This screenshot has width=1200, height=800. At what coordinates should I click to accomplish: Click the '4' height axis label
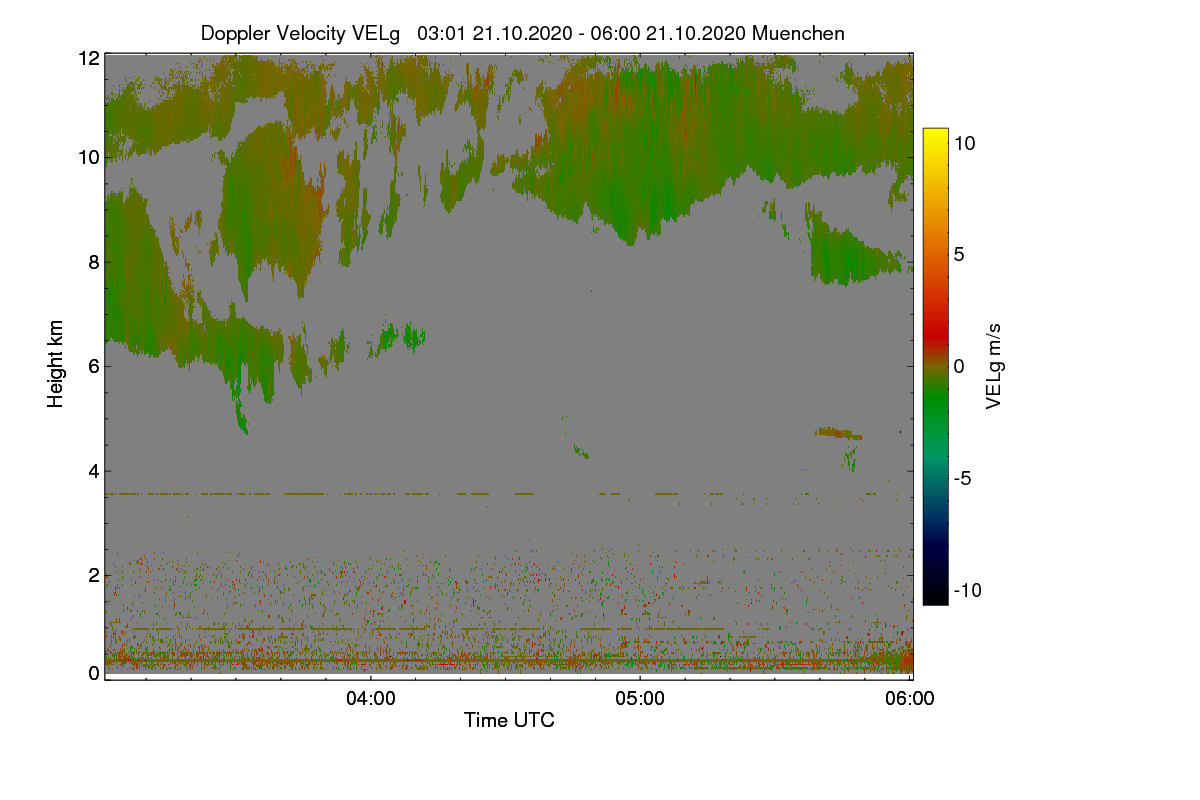pos(93,470)
